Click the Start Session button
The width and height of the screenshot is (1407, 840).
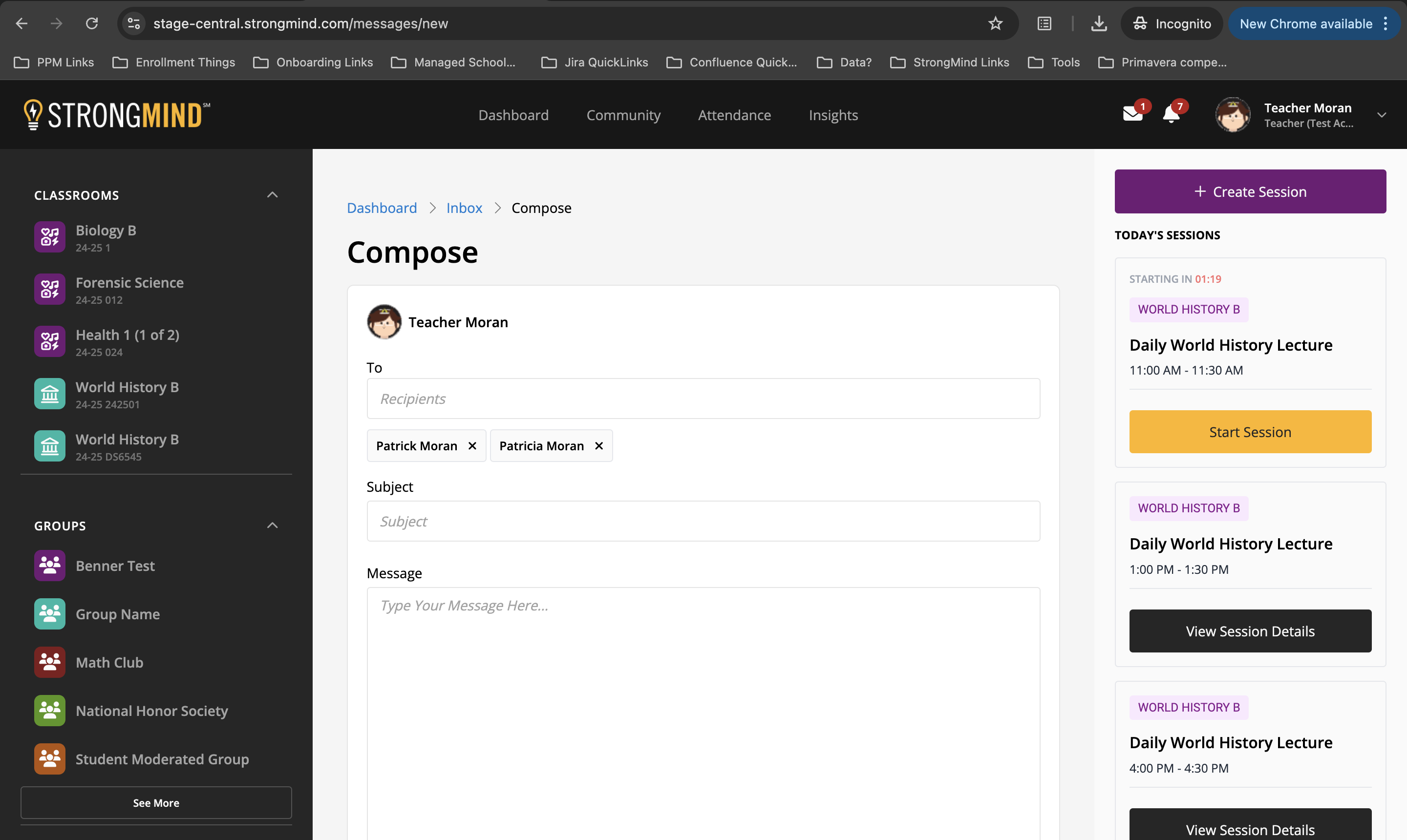click(x=1250, y=432)
